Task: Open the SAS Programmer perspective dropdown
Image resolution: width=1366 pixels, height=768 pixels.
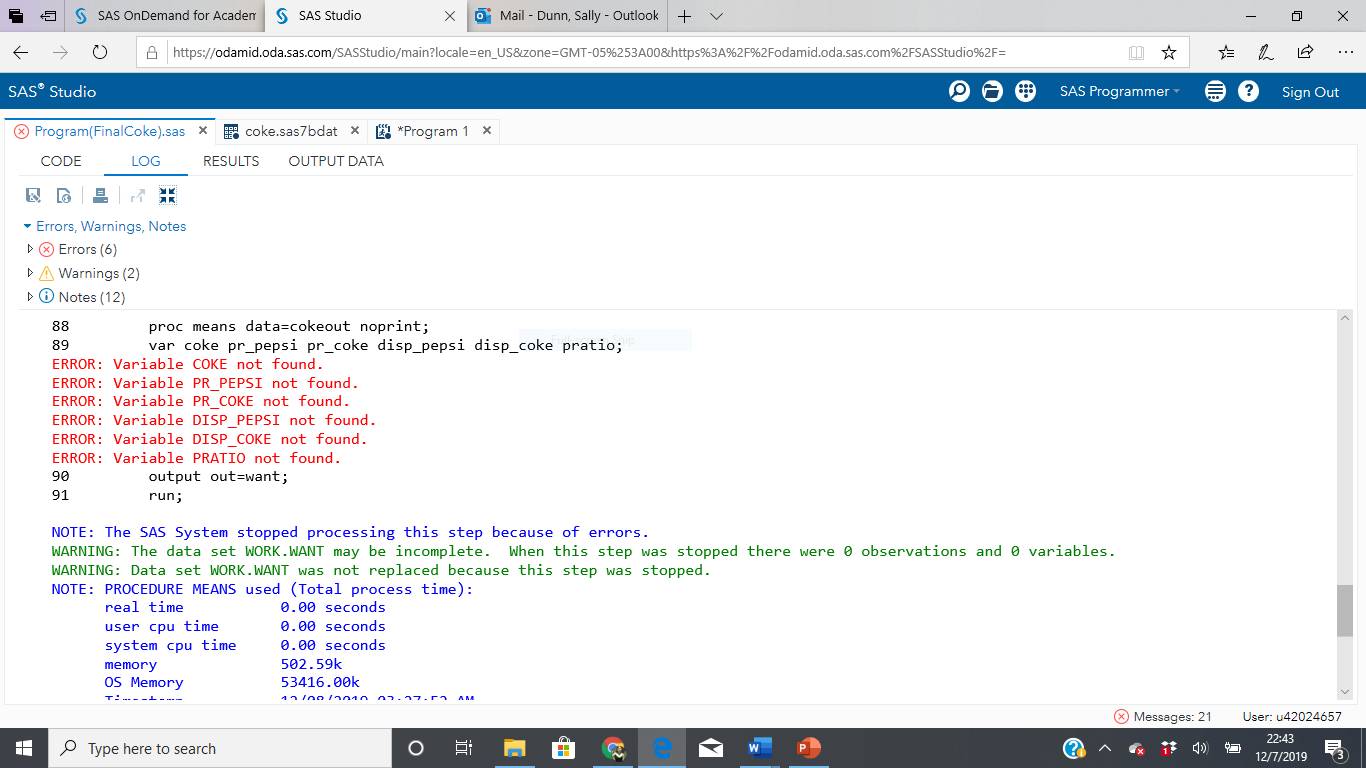Action: (x=1120, y=91)
